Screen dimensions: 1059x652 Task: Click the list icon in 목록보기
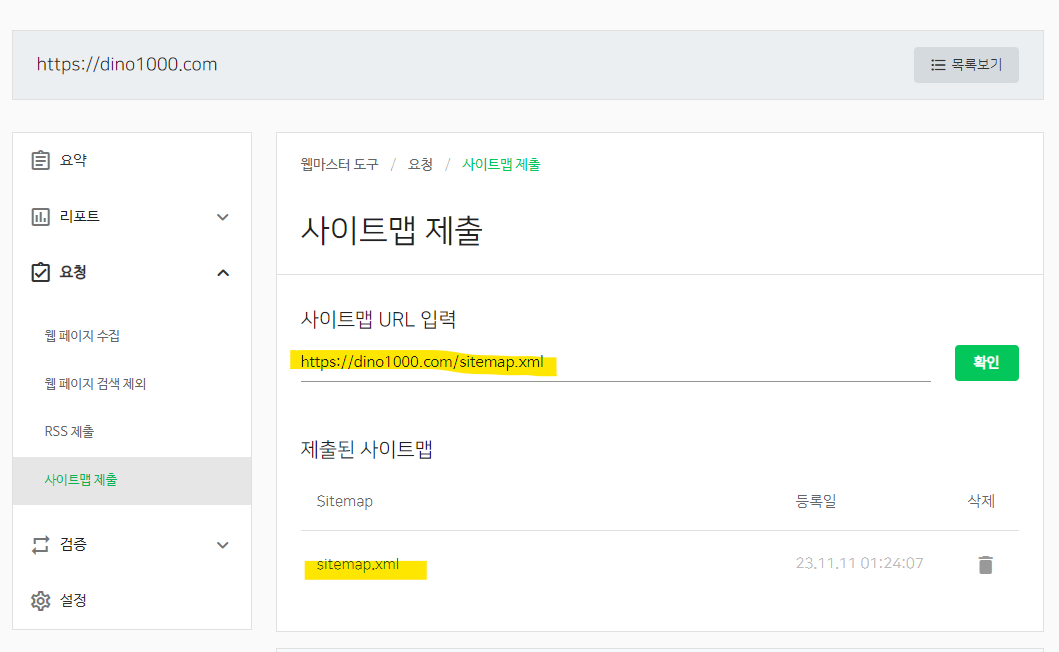coord(938,65)
